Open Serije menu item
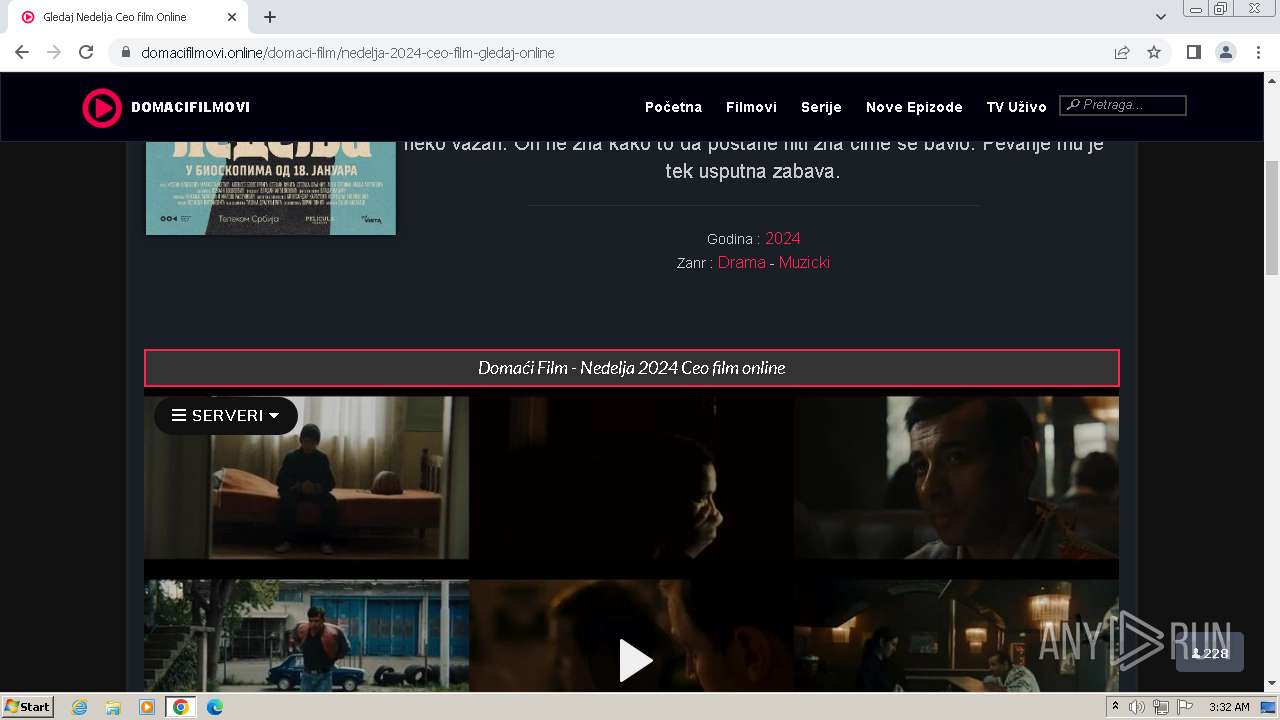This screenshot has height=720, width=1280. pos(821,107)
